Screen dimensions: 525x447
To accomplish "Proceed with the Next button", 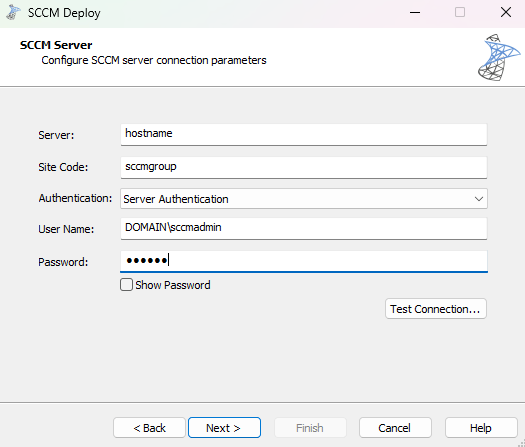I will coord(224,428).
